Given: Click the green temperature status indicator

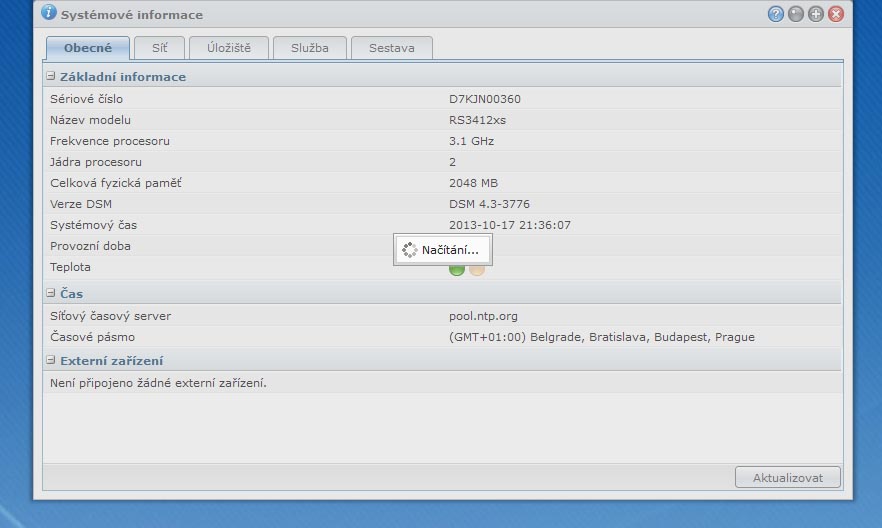Looking at the screenshot, I should point(457,270).
